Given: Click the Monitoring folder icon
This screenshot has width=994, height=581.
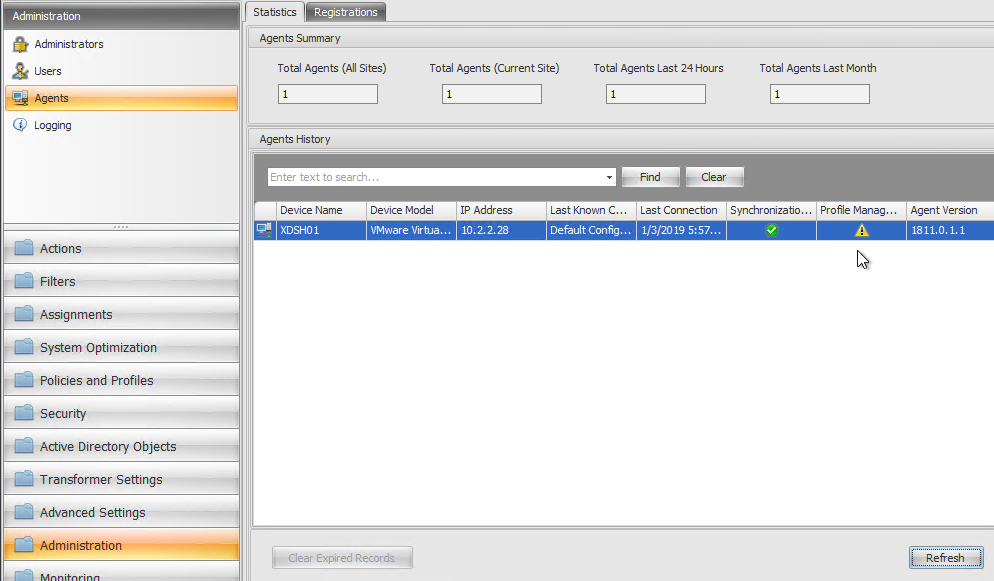Looking at the screenshot, I should tap(24, 575).
